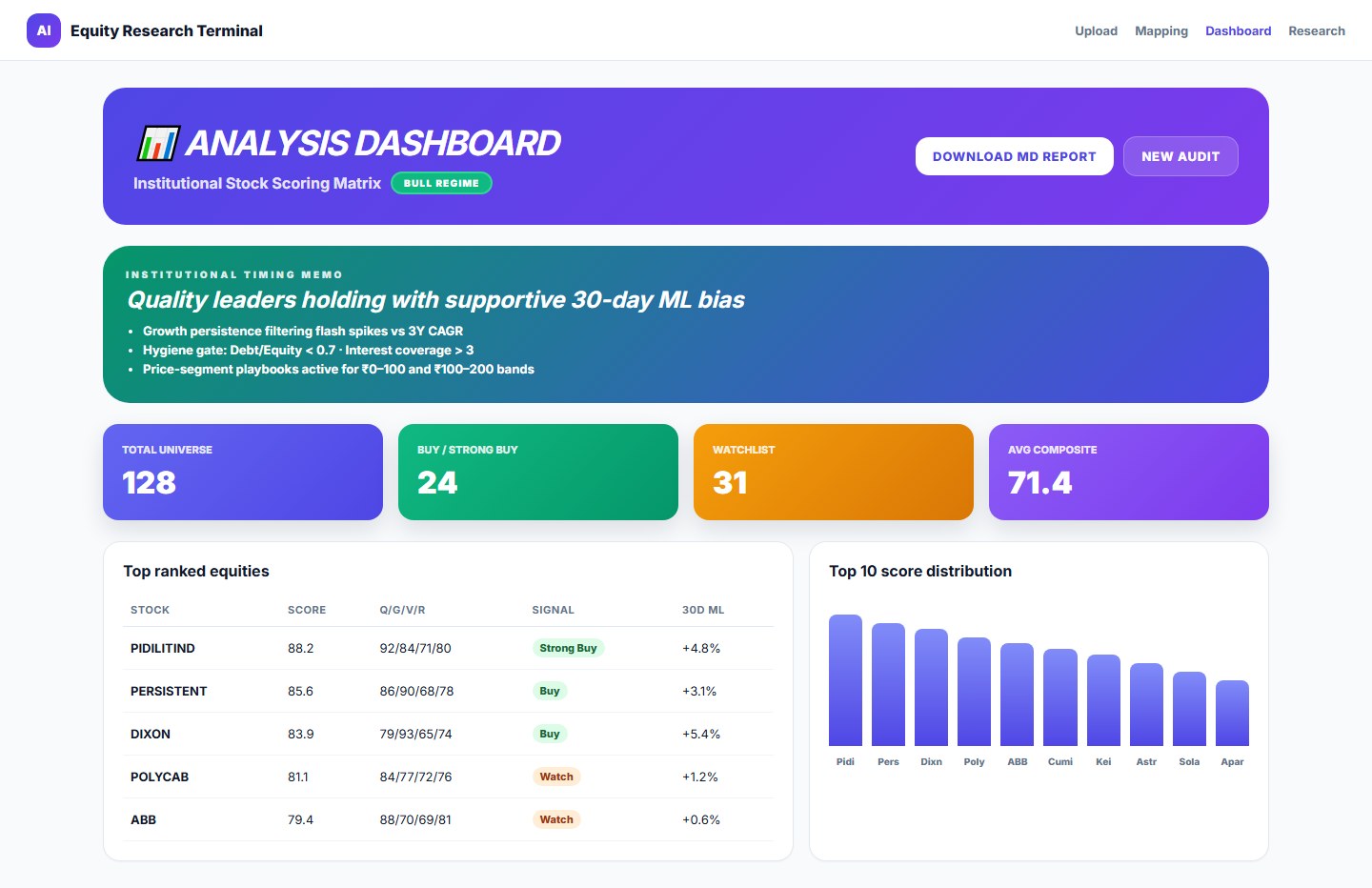1372x888 pixels.
Task: Click the +5.4% ML value
Action: click(701, 734)
